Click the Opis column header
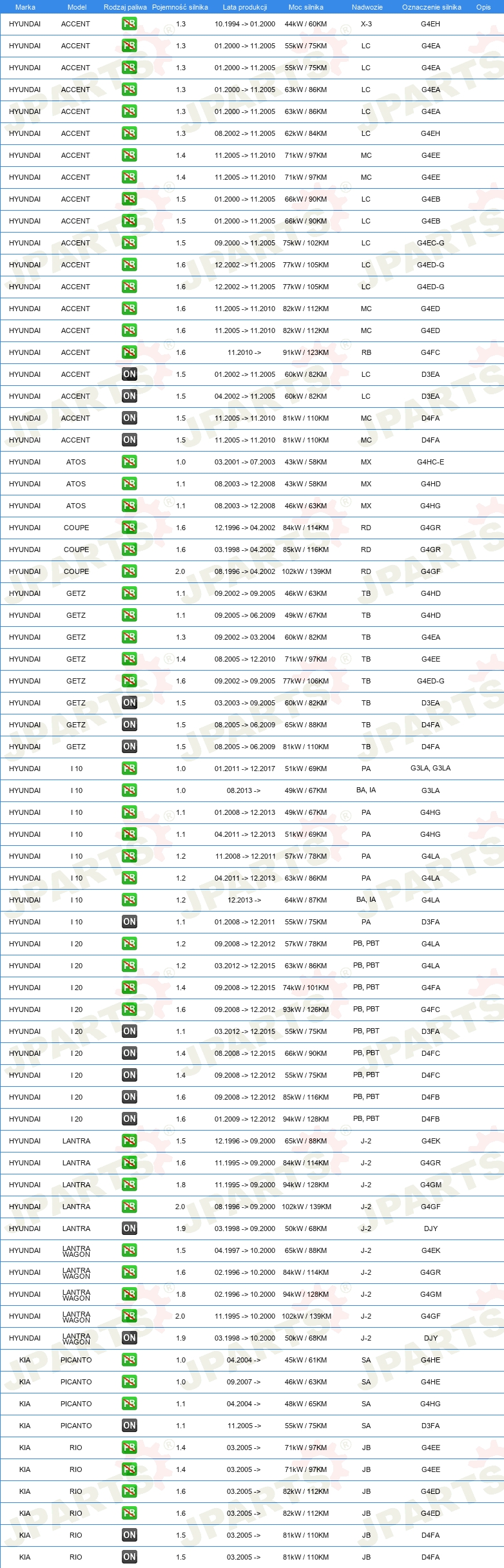Viewport: 504px width, 1568px height. (x=483, y=7)
